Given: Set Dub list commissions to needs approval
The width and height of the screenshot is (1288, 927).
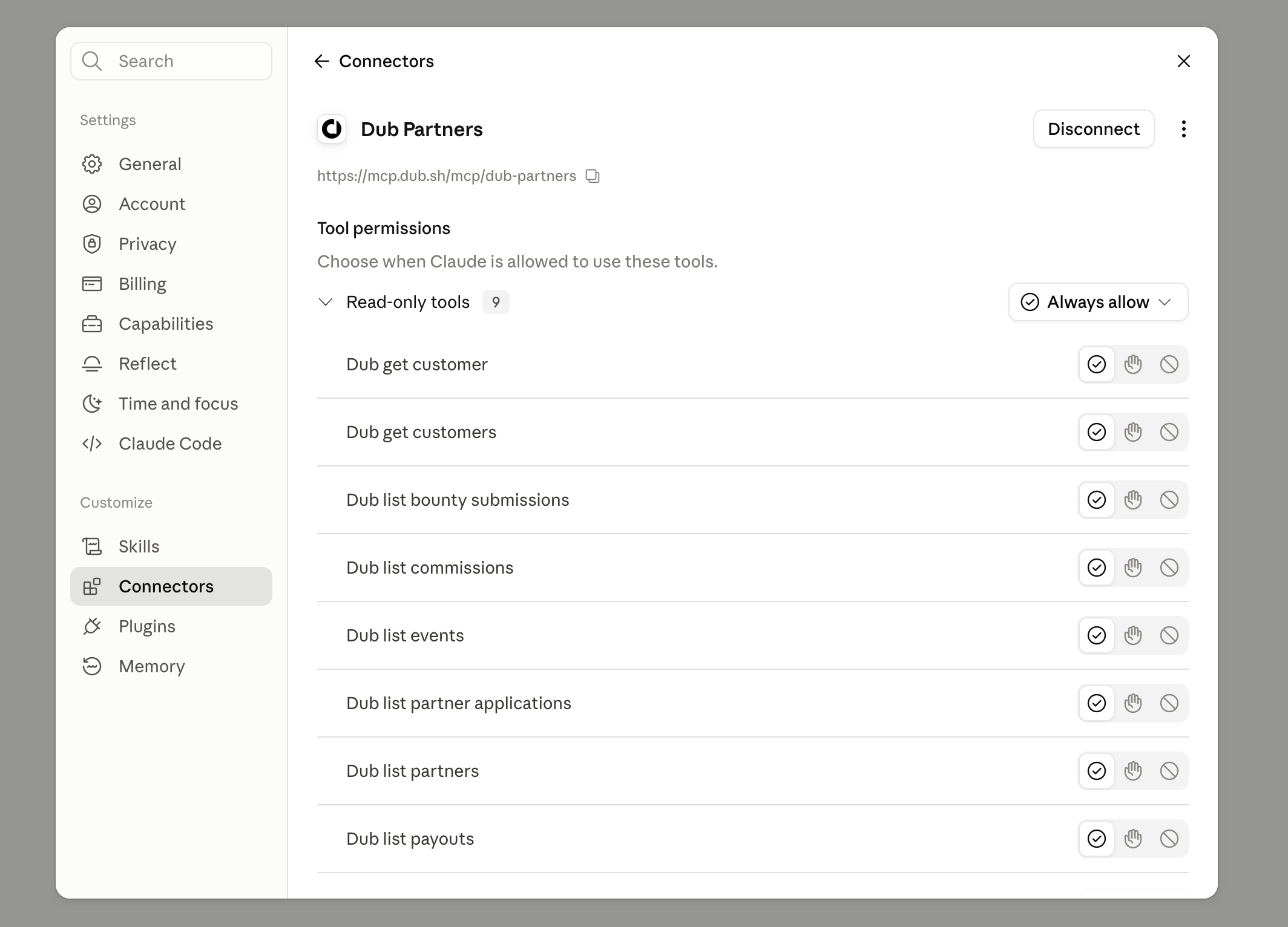Looking at the screenshot, I should (1132, 568).
